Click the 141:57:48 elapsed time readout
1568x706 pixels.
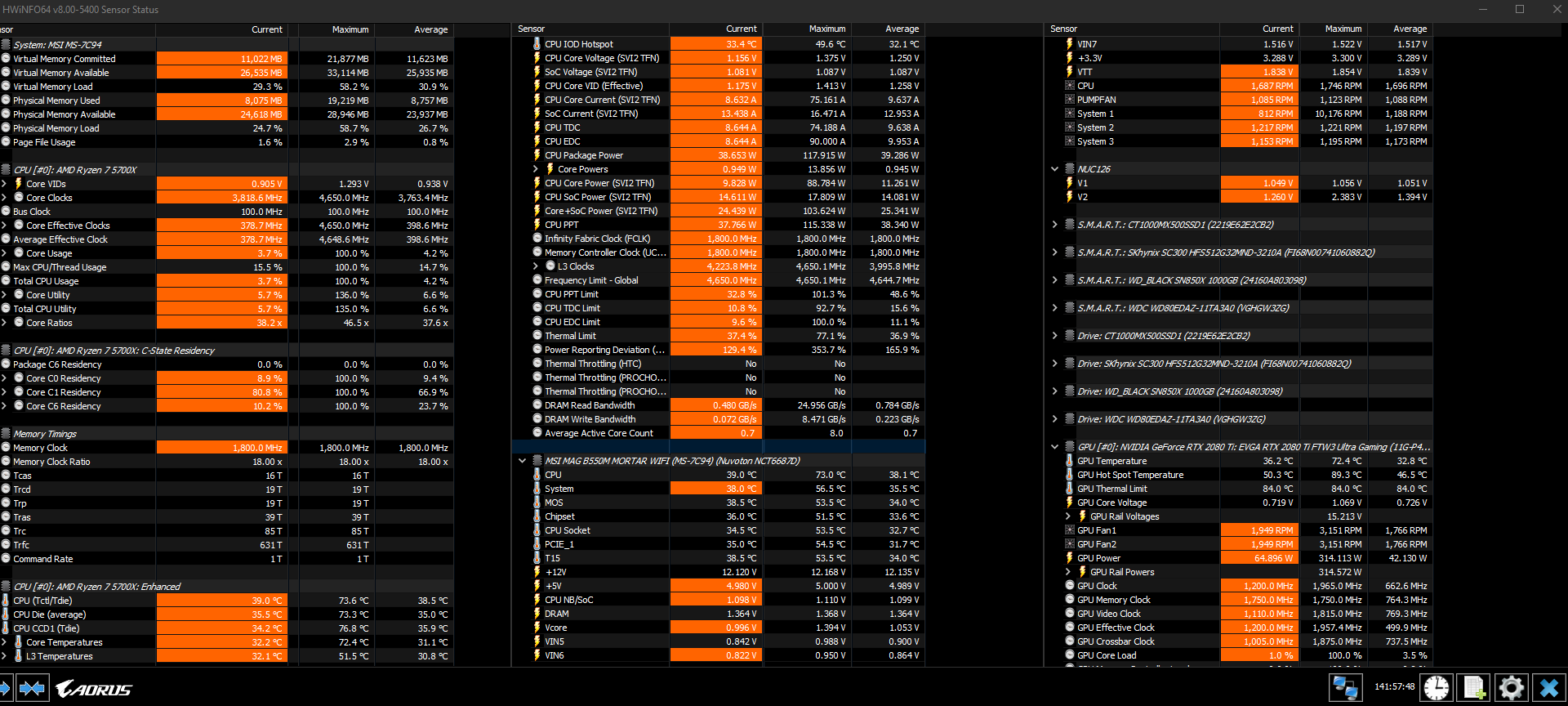tap(1394, 686)
